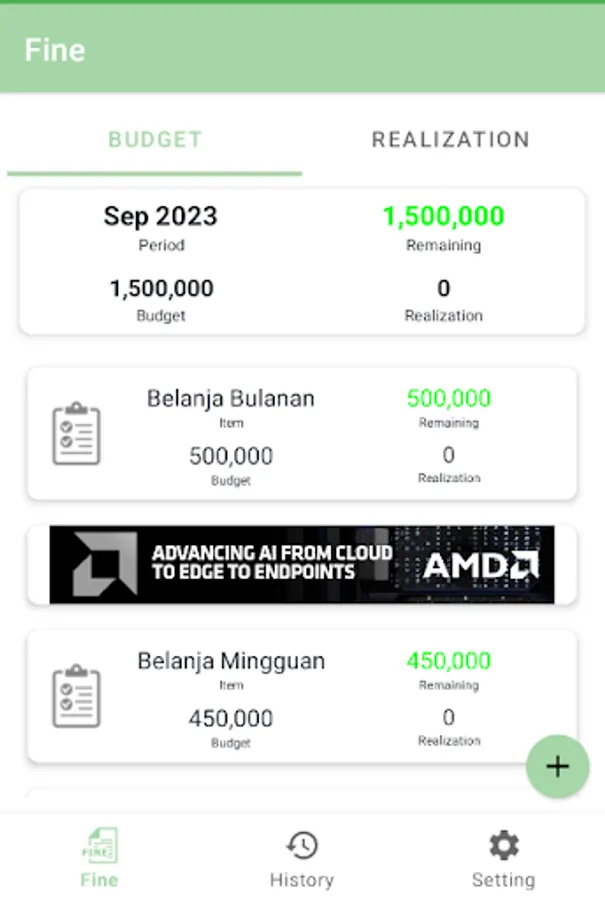This screenshot has width=605, height=900.
Task: Tap the green plus floating button
Action: [557, 767]
